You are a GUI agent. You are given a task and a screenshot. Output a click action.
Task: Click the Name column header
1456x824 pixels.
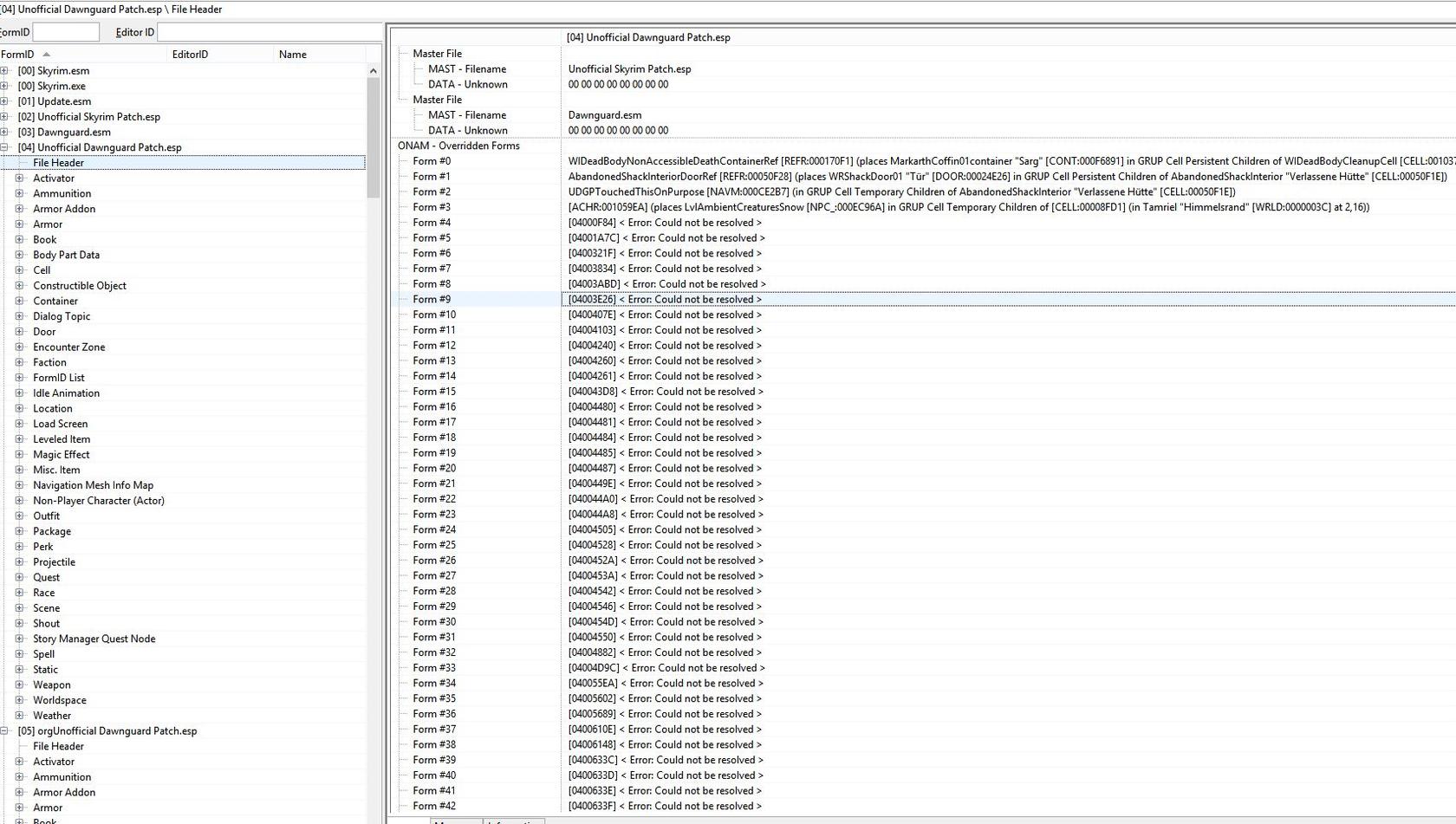click(x=293, y=55)
